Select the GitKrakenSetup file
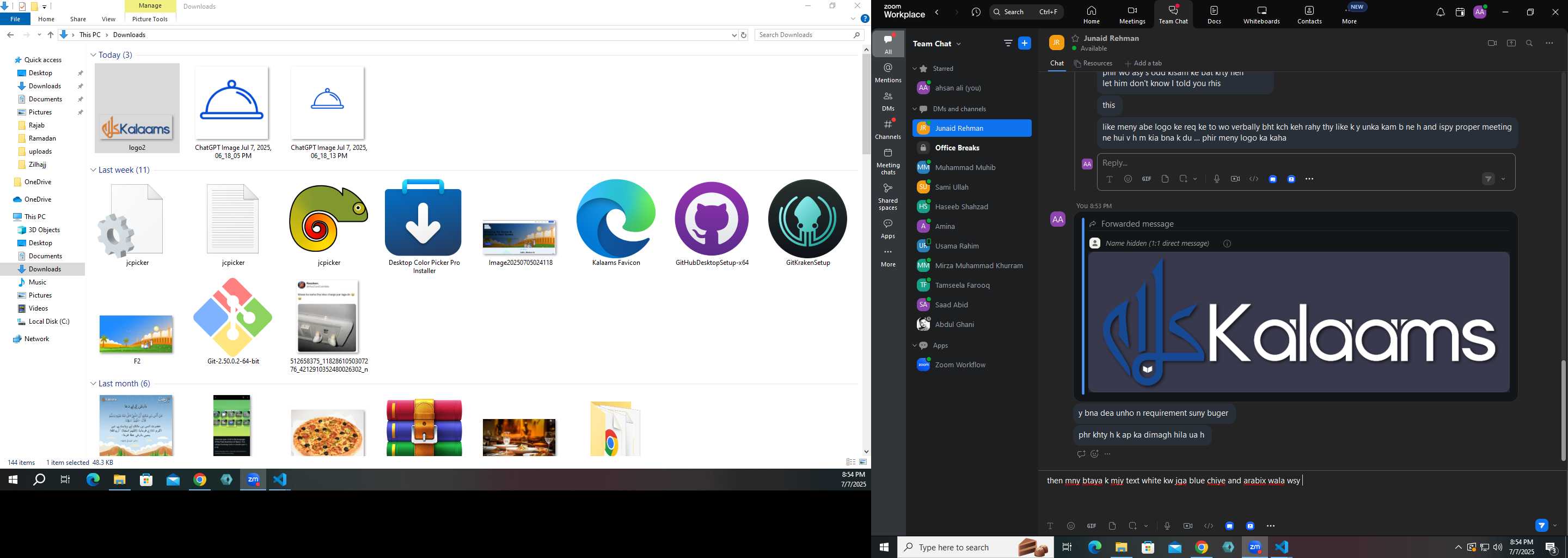 pyautogui.click(x=807, y=223)
